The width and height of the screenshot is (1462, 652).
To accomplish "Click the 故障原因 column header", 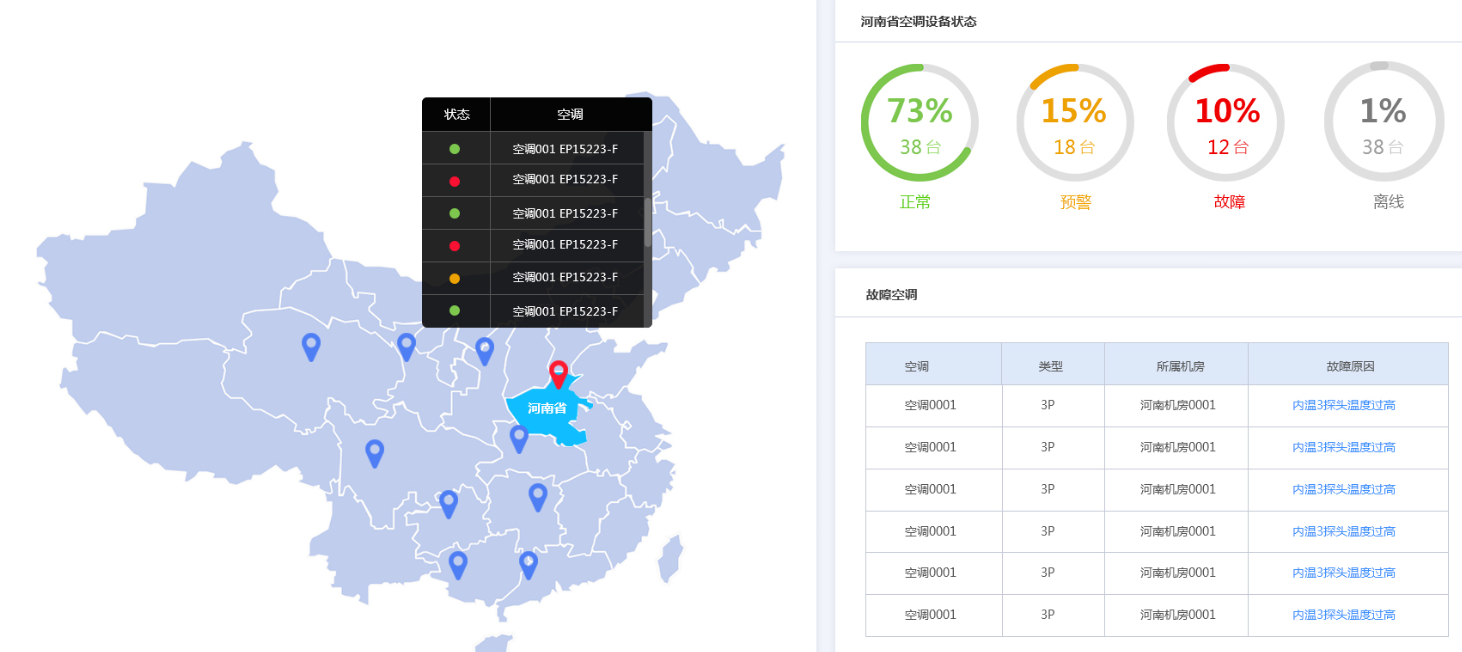I will click(x=1349, y=366).
